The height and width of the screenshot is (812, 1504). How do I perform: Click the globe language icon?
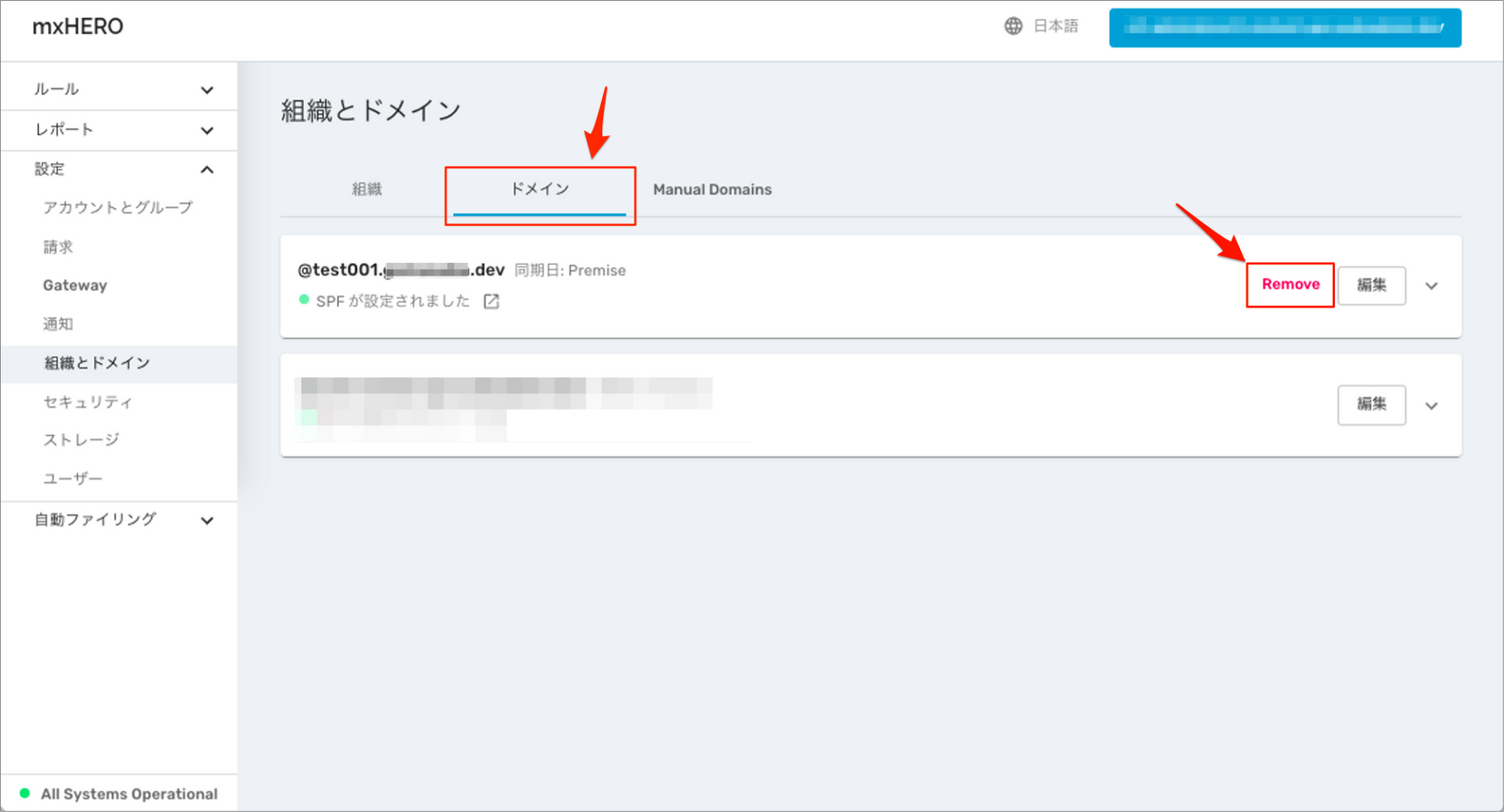pyautogui.click(x=1014, y=26)
